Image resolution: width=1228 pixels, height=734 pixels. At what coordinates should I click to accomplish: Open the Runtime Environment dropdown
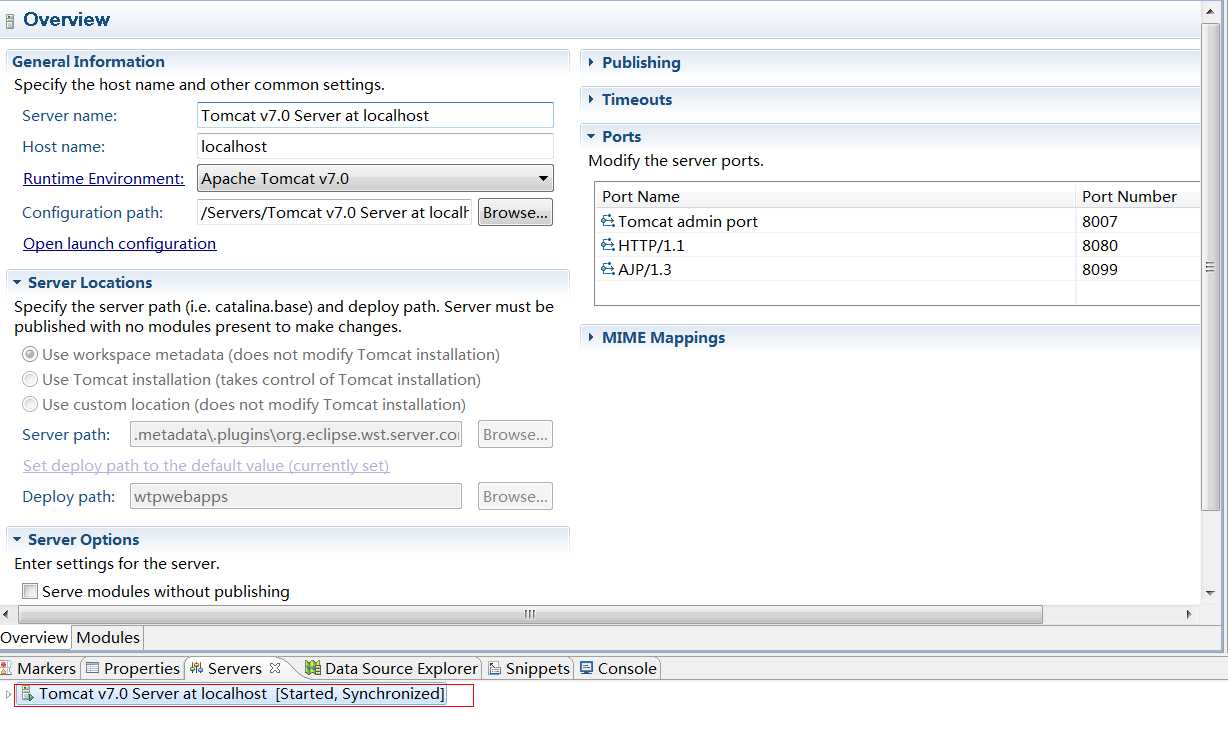[x=542, y=179]
